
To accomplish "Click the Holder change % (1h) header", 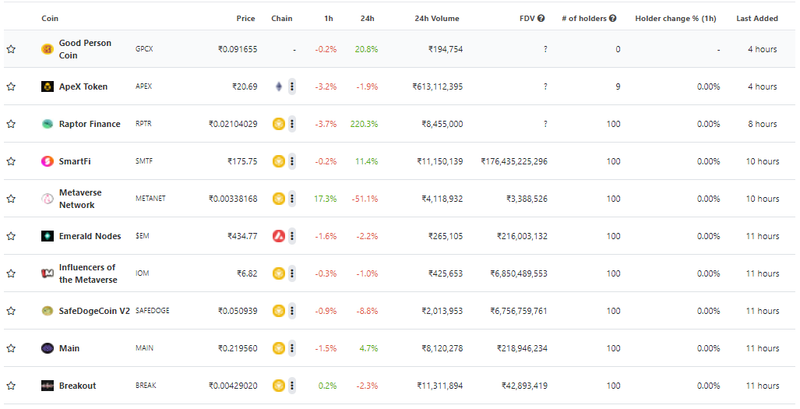I will tap(676, 18).
